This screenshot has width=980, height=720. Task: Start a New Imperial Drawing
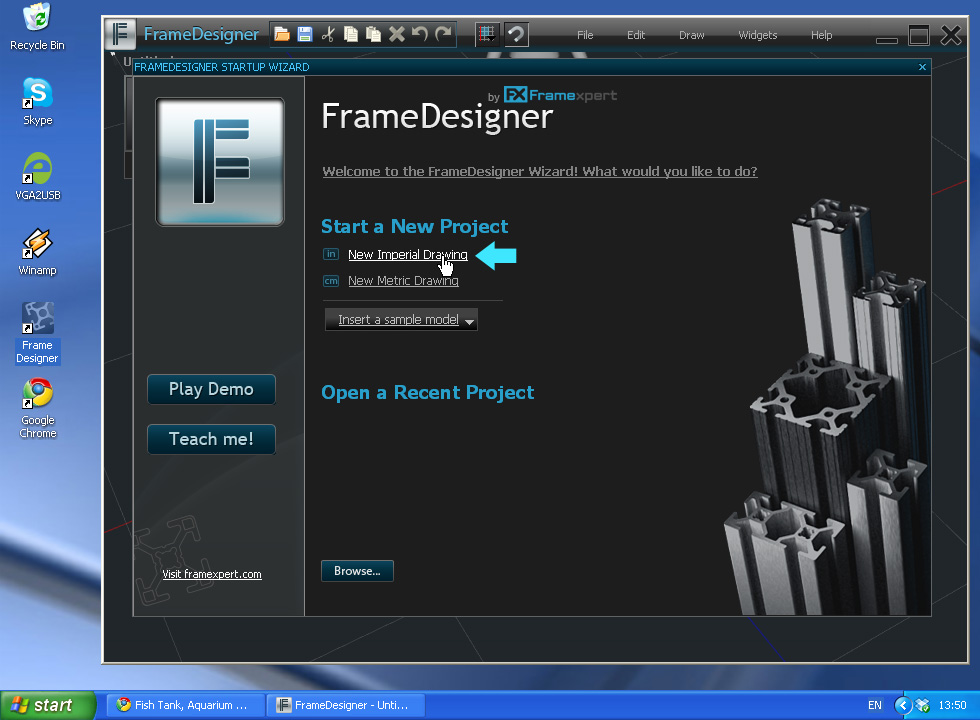point(408,254)
